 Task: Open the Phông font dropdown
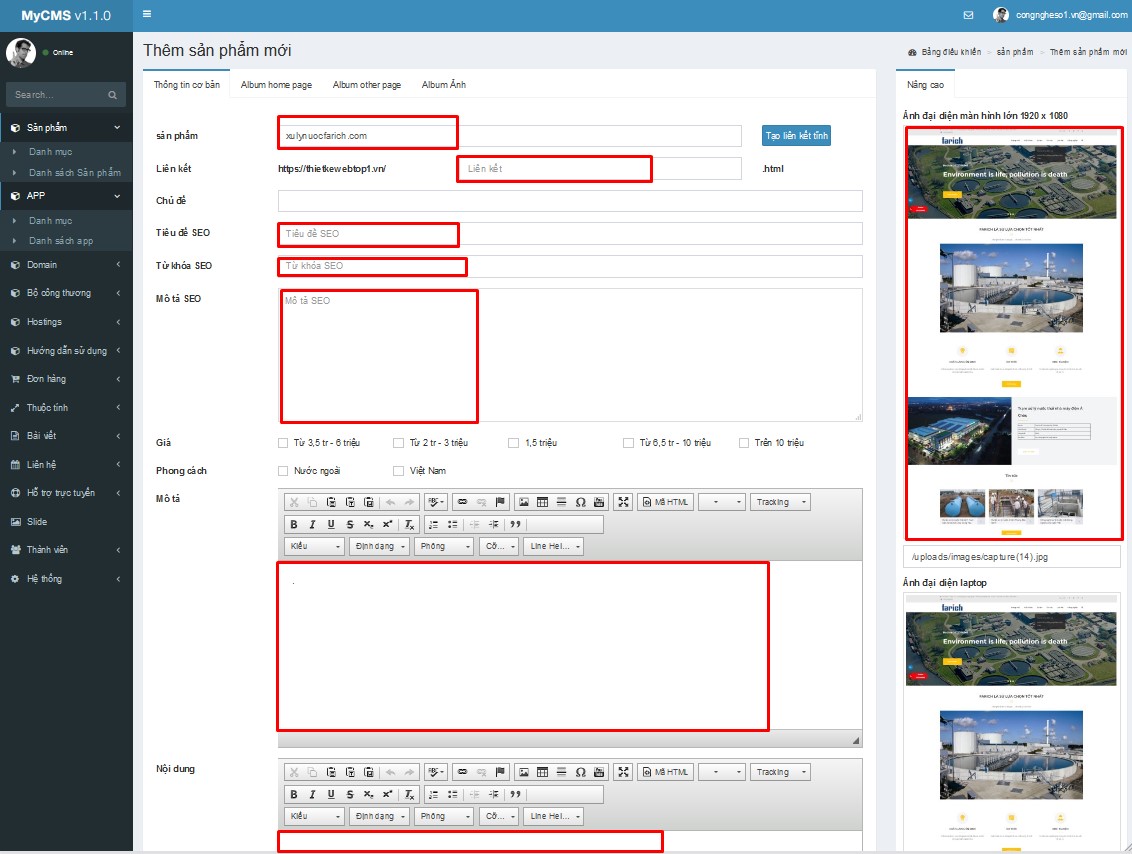[443, 545]
